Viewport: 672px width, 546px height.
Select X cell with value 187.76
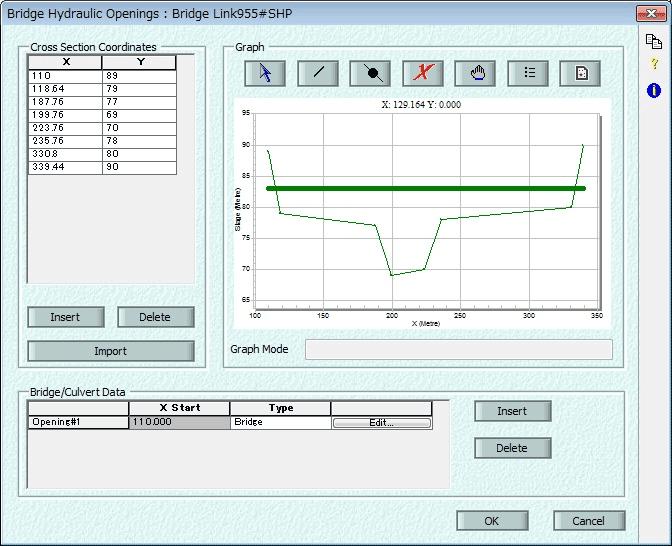65,102
